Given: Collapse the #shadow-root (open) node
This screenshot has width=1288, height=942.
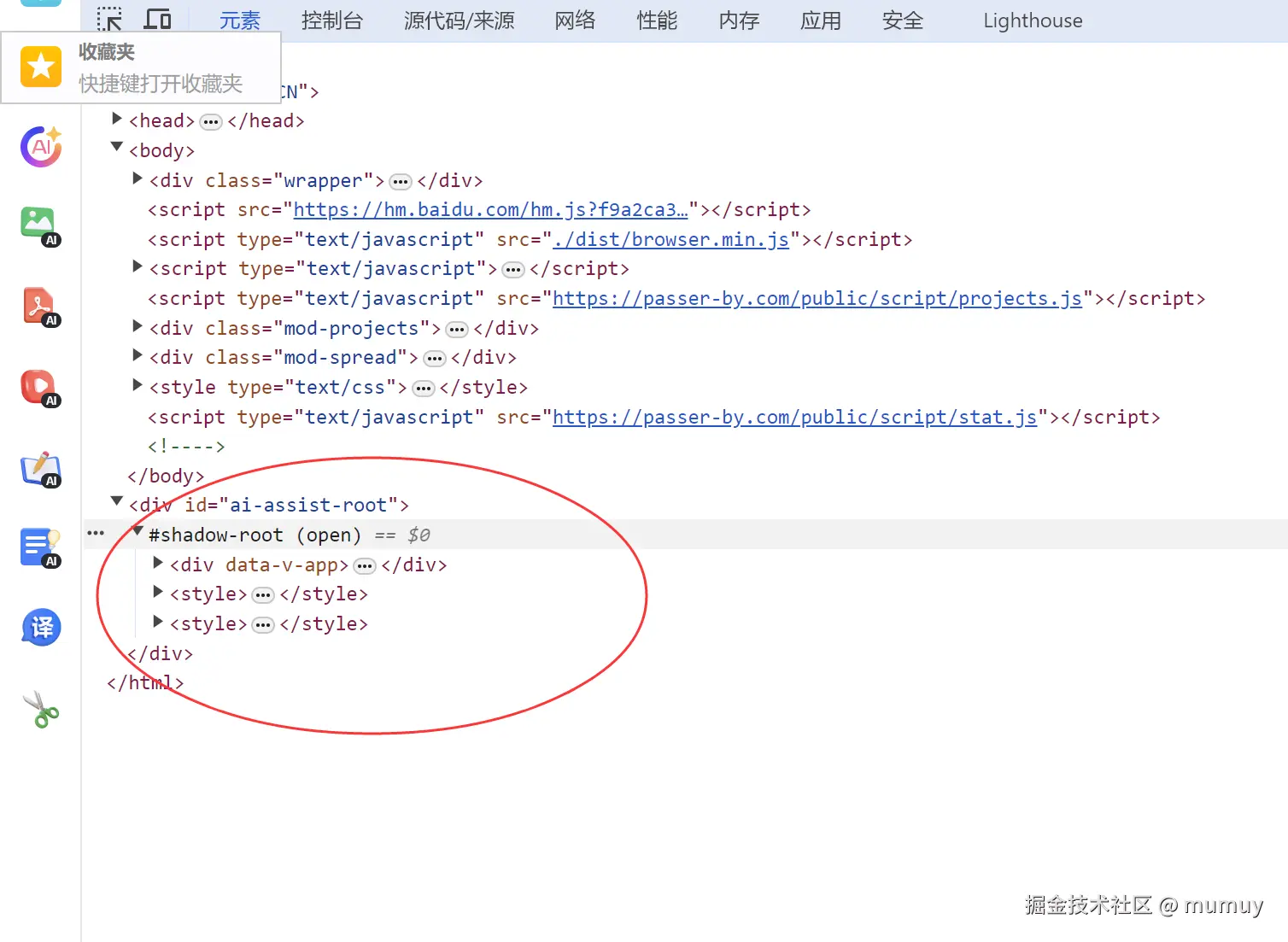Looking at the screenshot, I should [x=138, y=532].
